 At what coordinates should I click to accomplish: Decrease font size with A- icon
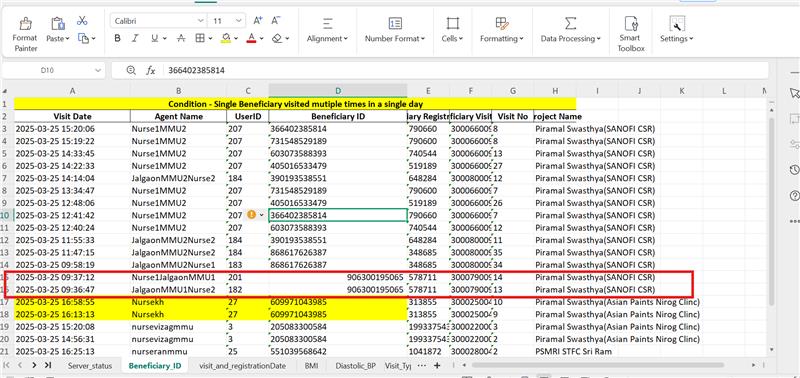click(x=276, y=20)
